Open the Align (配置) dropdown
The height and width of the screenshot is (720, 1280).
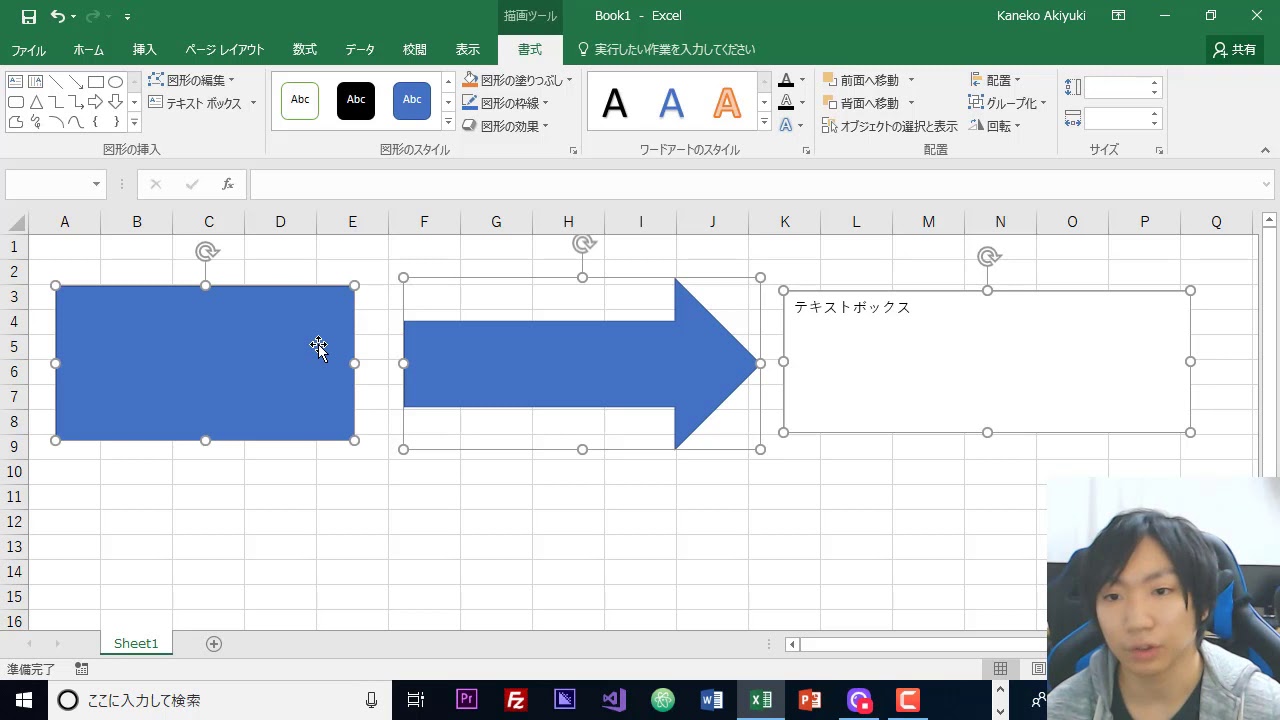click(995, 80)
